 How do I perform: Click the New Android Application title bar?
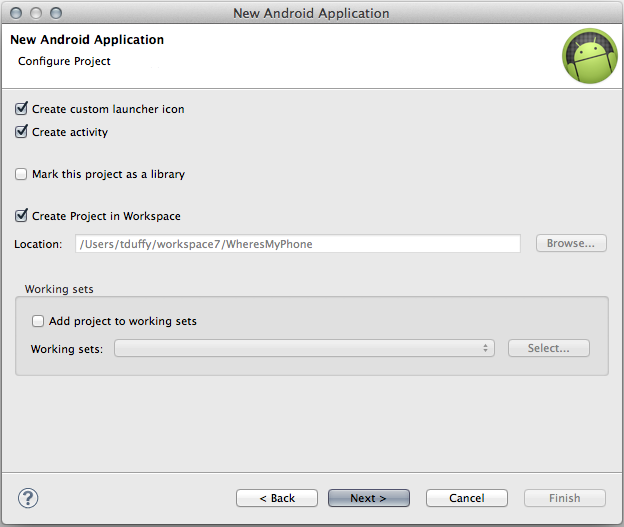tap(311, 13)
